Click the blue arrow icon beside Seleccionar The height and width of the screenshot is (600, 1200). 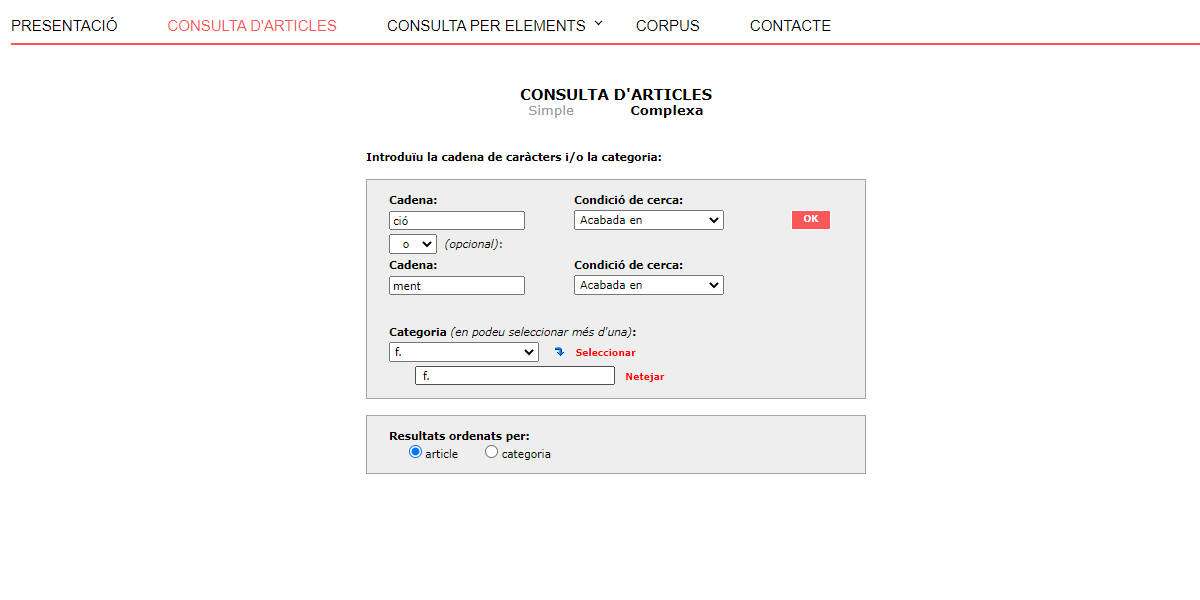tap(559, 351)
